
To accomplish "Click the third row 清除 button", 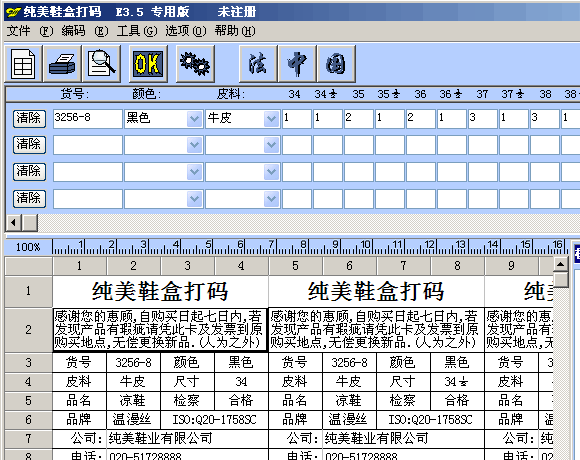I will click(29, 172).
